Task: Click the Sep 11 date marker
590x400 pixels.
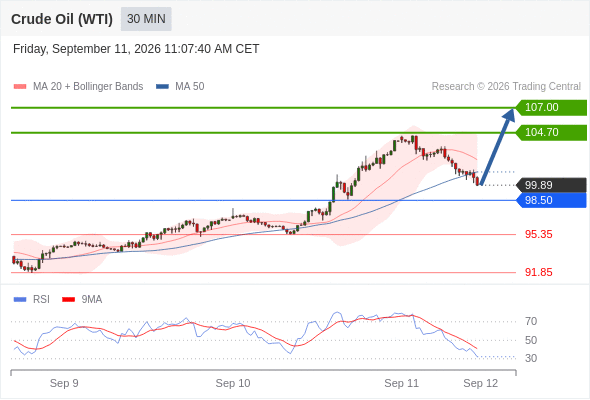Action: (x=401, y=383)
